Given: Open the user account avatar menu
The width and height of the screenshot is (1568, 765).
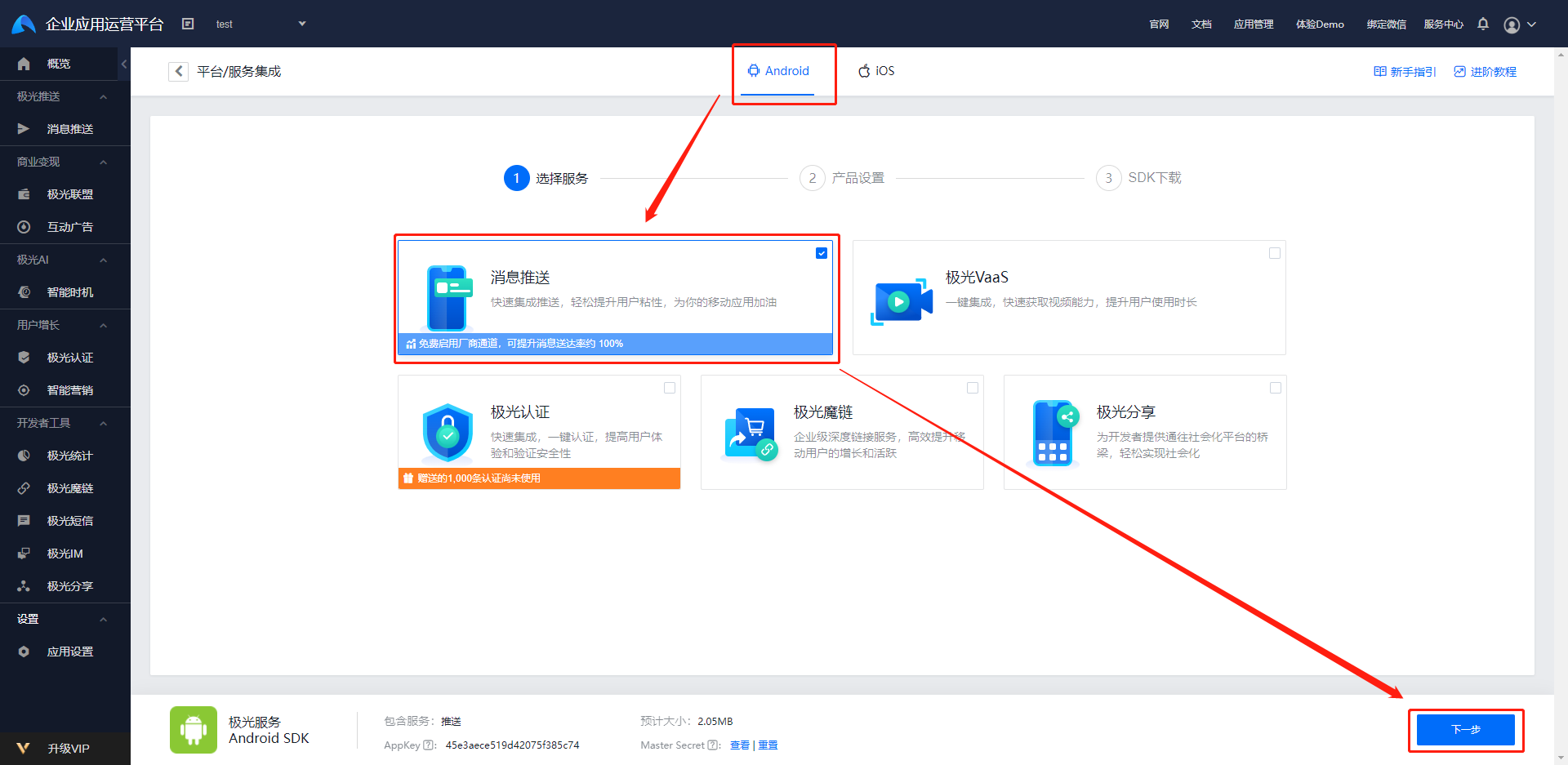Looking at the screenshot, I should [1512, 24].
